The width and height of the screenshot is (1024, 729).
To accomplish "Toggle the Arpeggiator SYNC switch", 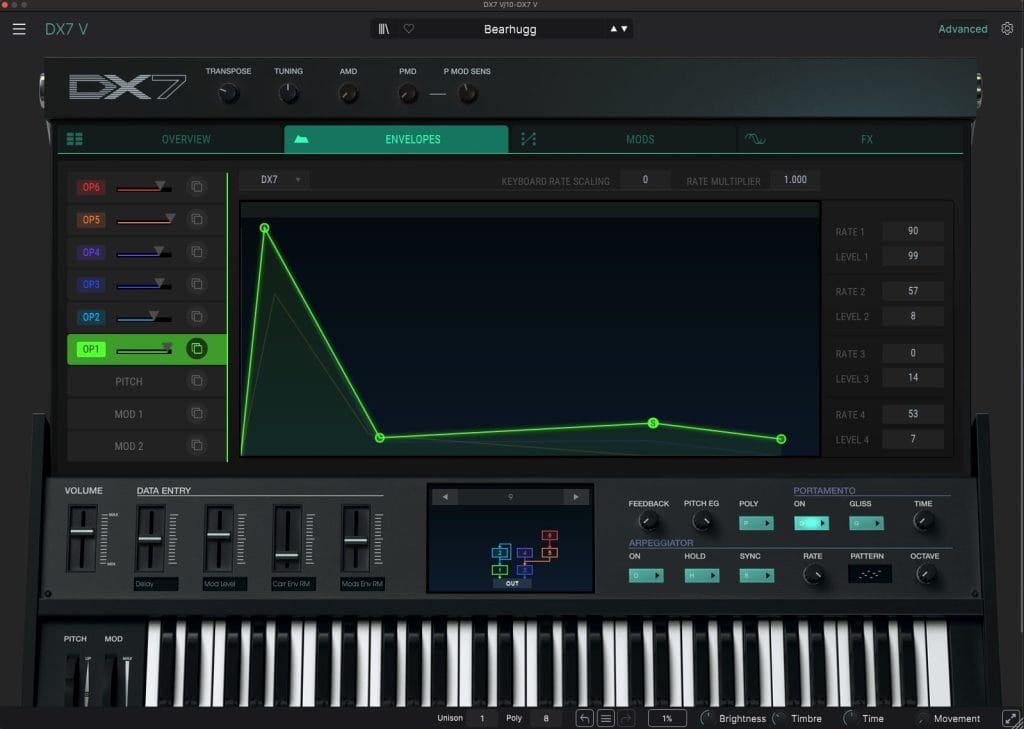I will point(757,575).
